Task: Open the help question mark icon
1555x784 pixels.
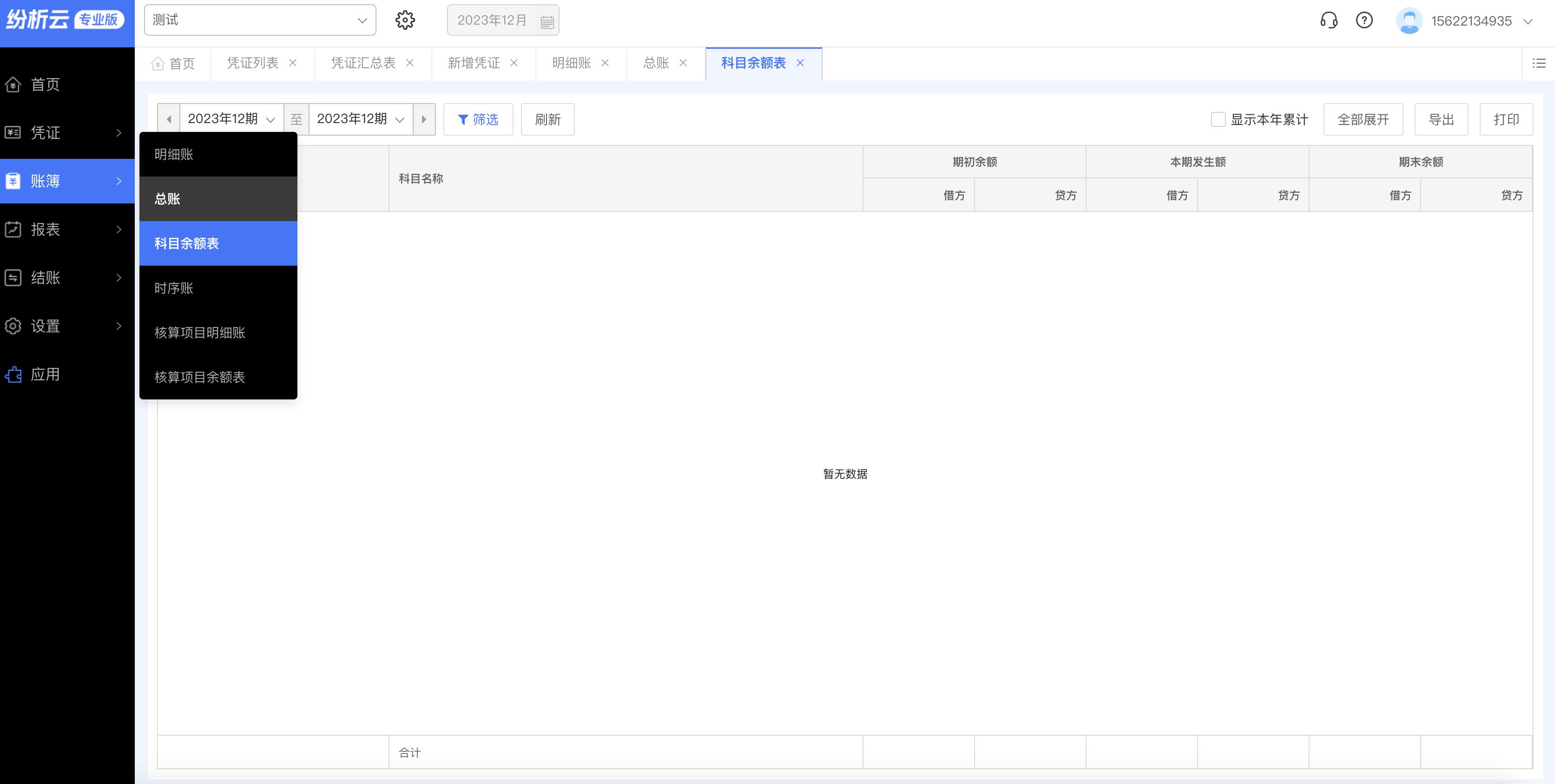Action: (1364, 20)
